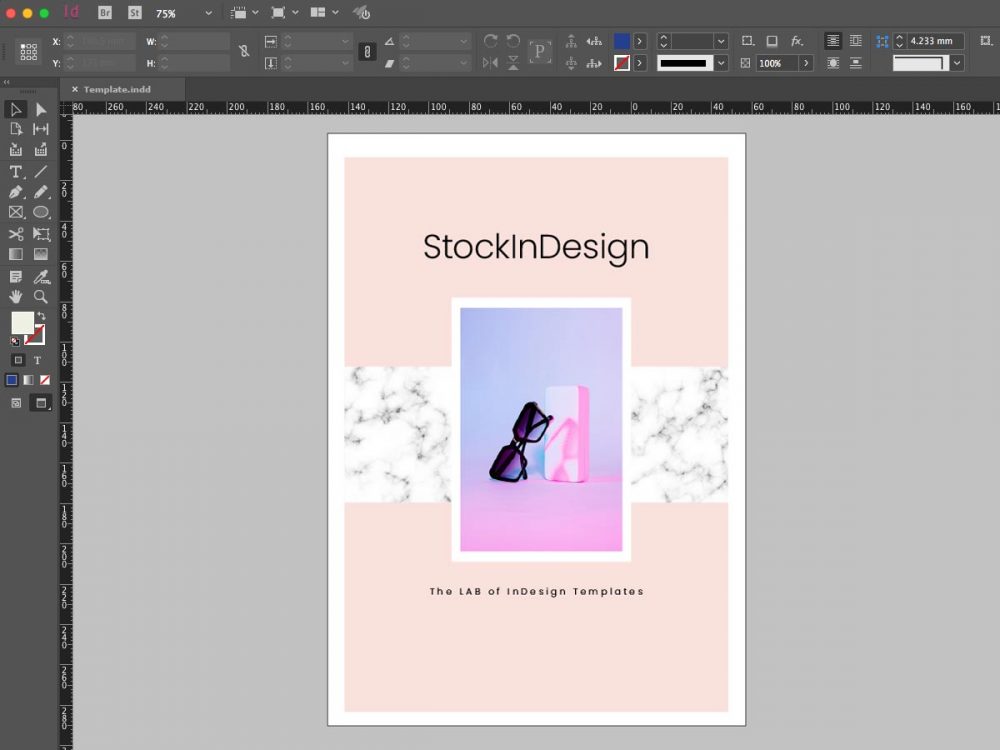
Task: Open Adobe Stock via St icon
Action: 135,13
